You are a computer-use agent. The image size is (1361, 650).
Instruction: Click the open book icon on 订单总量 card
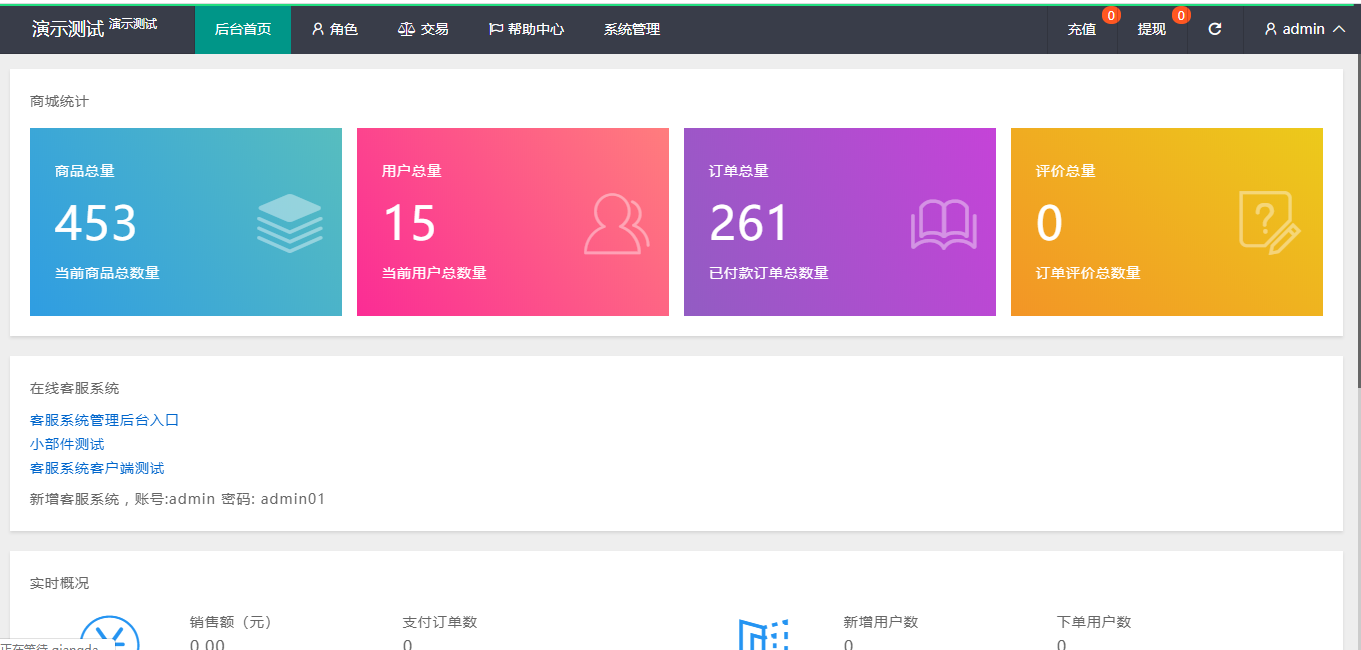(x=942, y=223)
